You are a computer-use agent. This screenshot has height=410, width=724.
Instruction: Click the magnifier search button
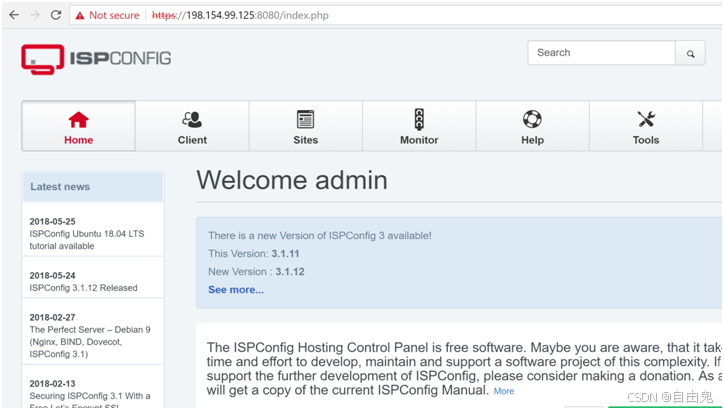click(690, 53)
